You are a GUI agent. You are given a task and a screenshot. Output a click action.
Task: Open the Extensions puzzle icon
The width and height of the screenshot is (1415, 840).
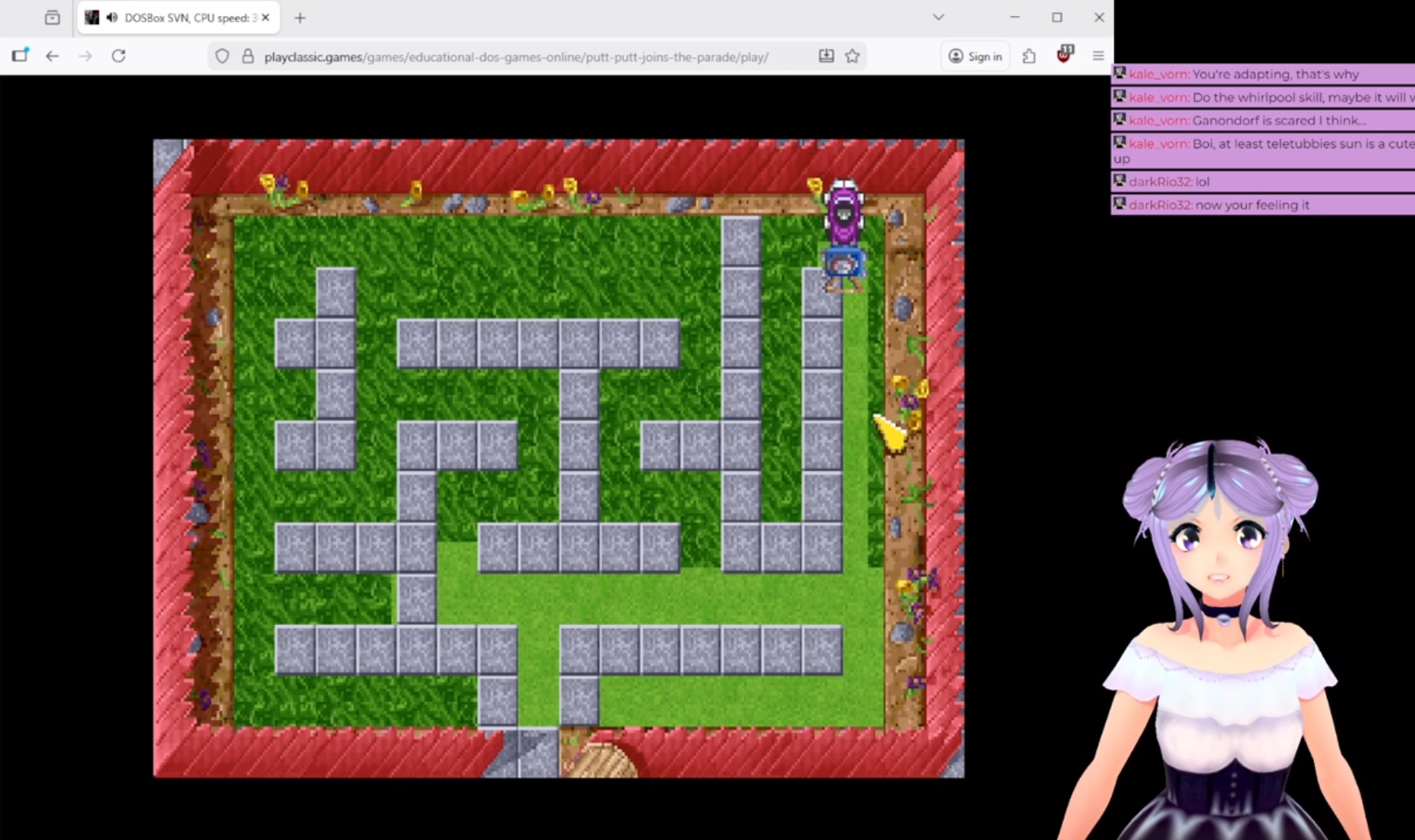click(x=1029, y=56)
